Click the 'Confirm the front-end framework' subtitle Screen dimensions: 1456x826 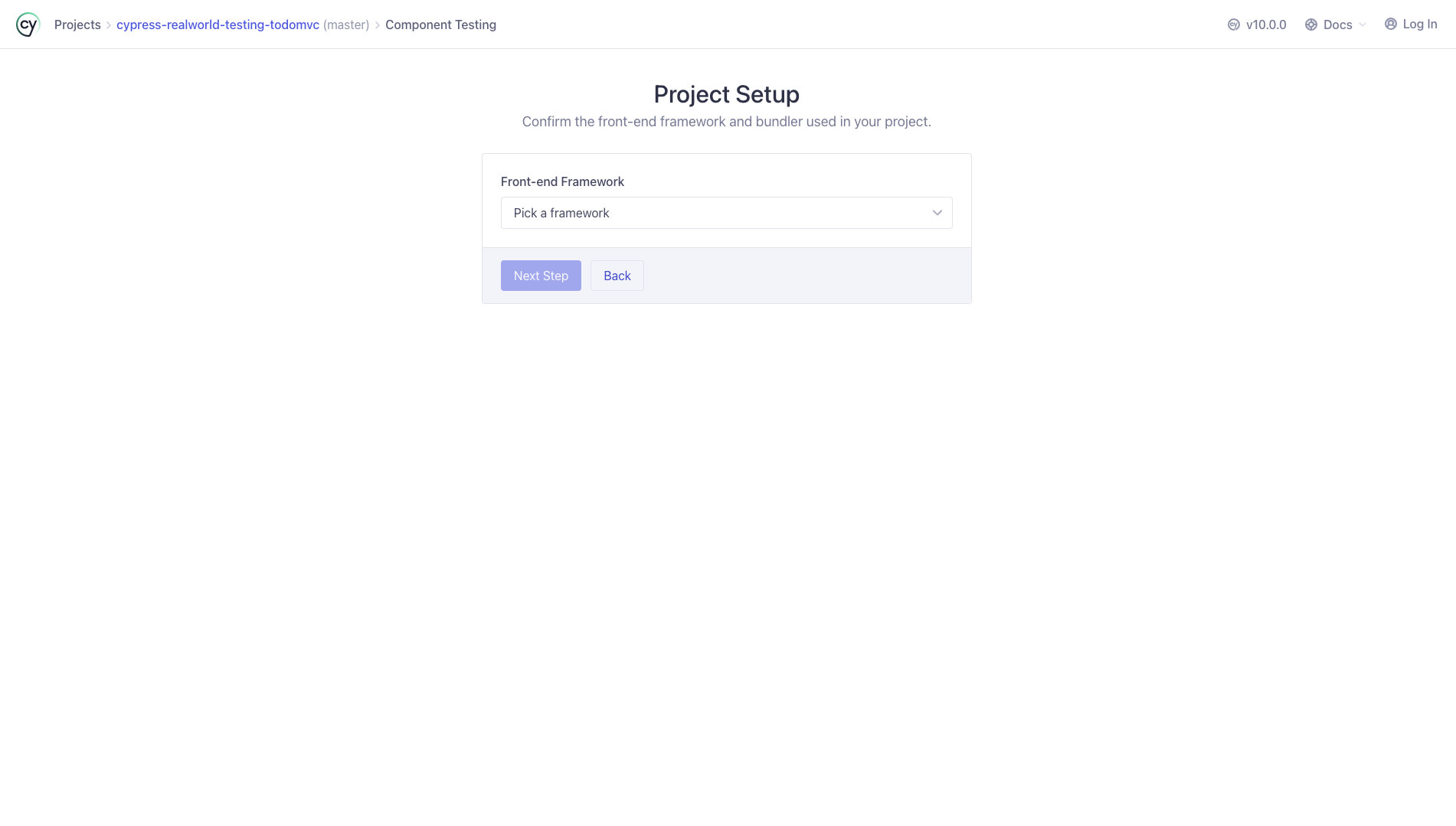726,122
